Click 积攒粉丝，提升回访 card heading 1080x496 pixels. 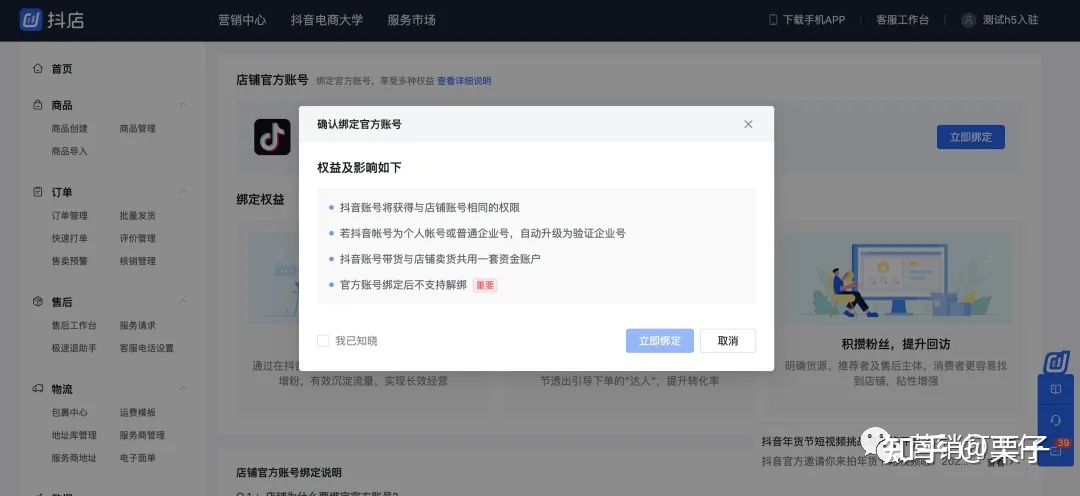tap(896, 344)
